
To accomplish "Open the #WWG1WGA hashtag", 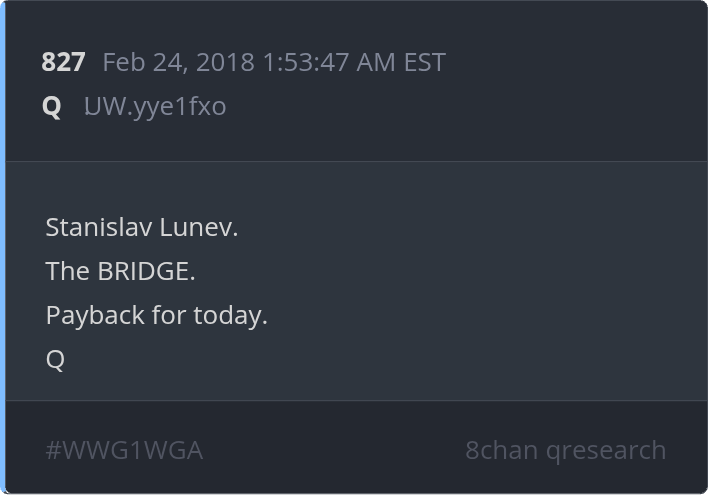I will 124,450.
